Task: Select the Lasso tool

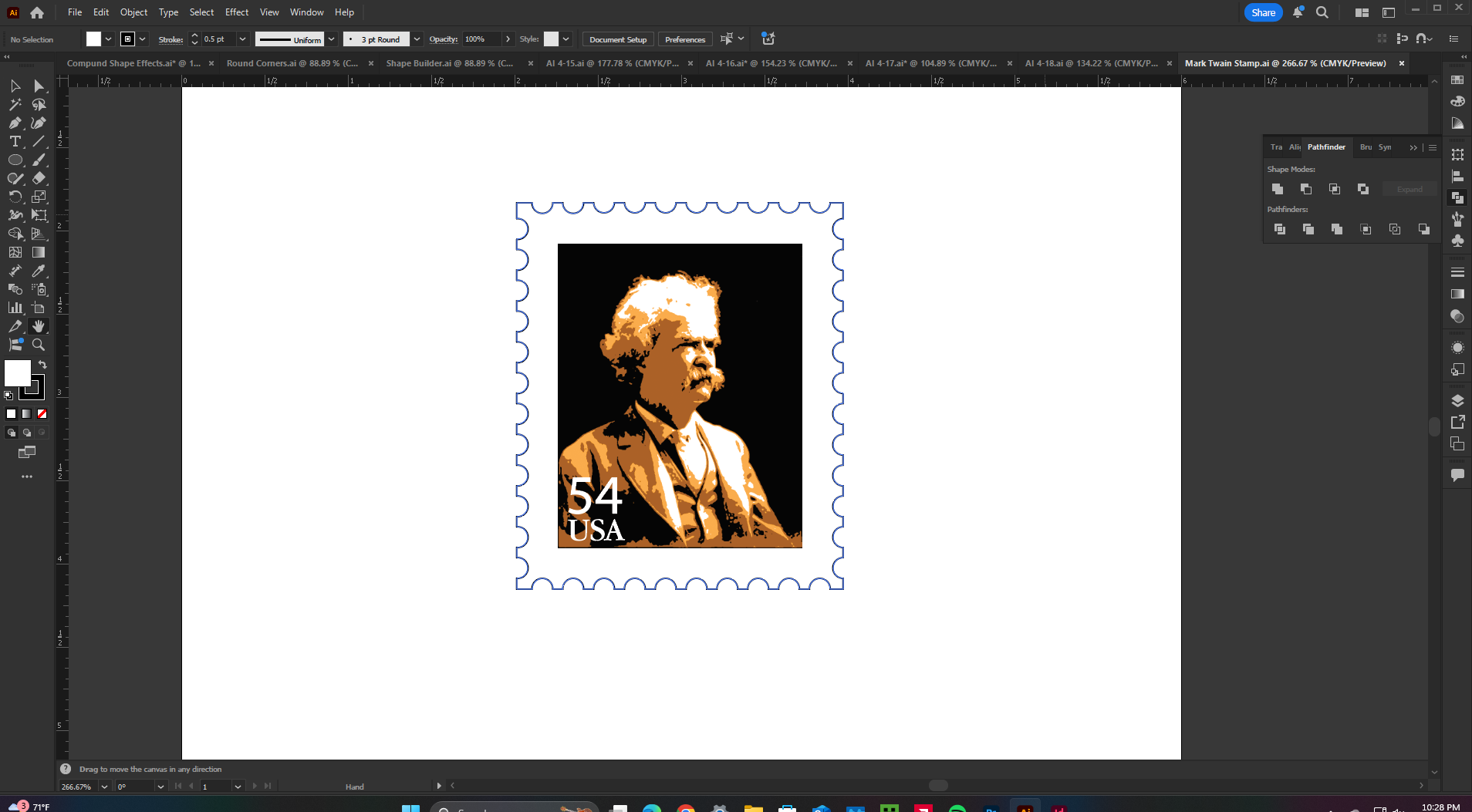Action: click(39, 104)
